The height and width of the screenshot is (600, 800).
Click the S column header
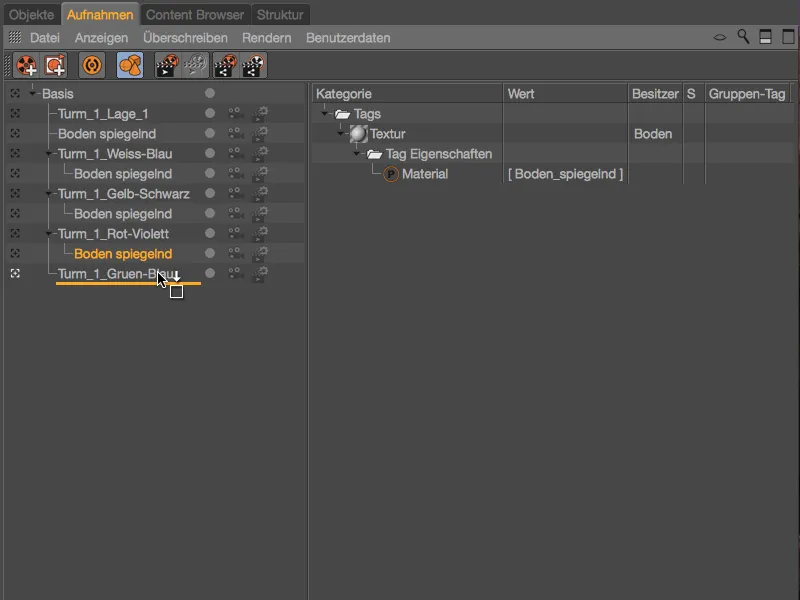693,94
